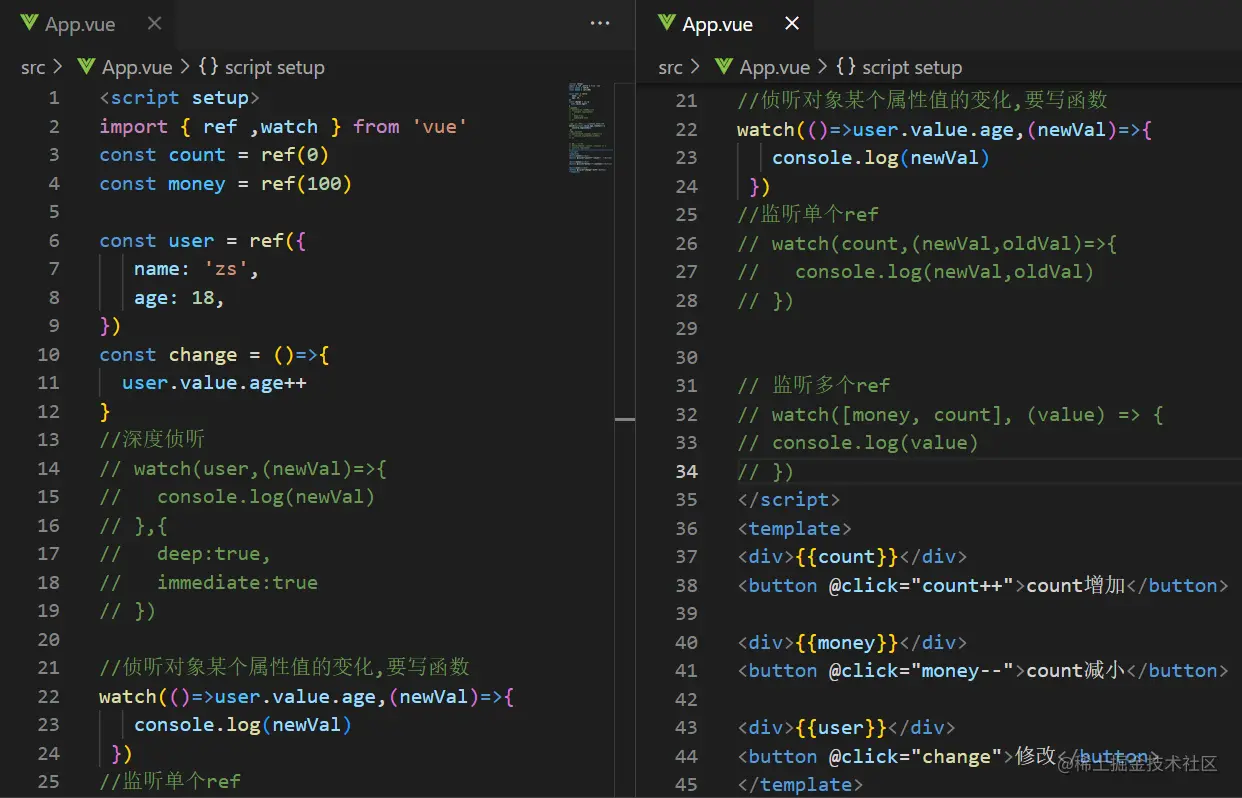Click '//监听单个ref' comment in left editor
The height and width of the screenshot is (798, 1242).
point(170,781)
